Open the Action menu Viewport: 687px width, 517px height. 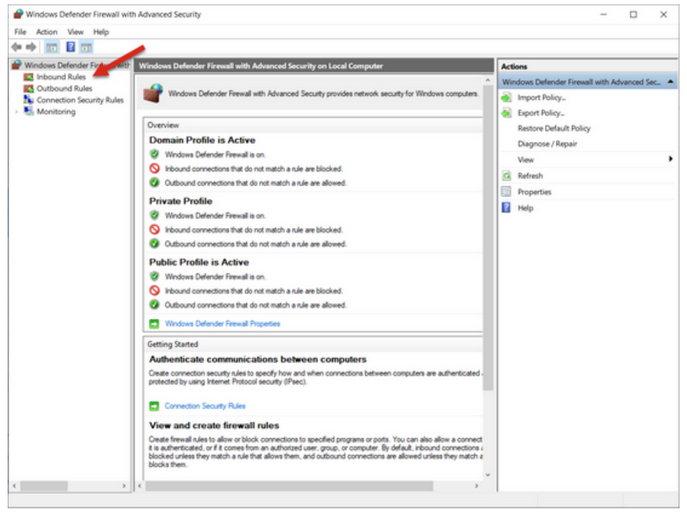47,32
